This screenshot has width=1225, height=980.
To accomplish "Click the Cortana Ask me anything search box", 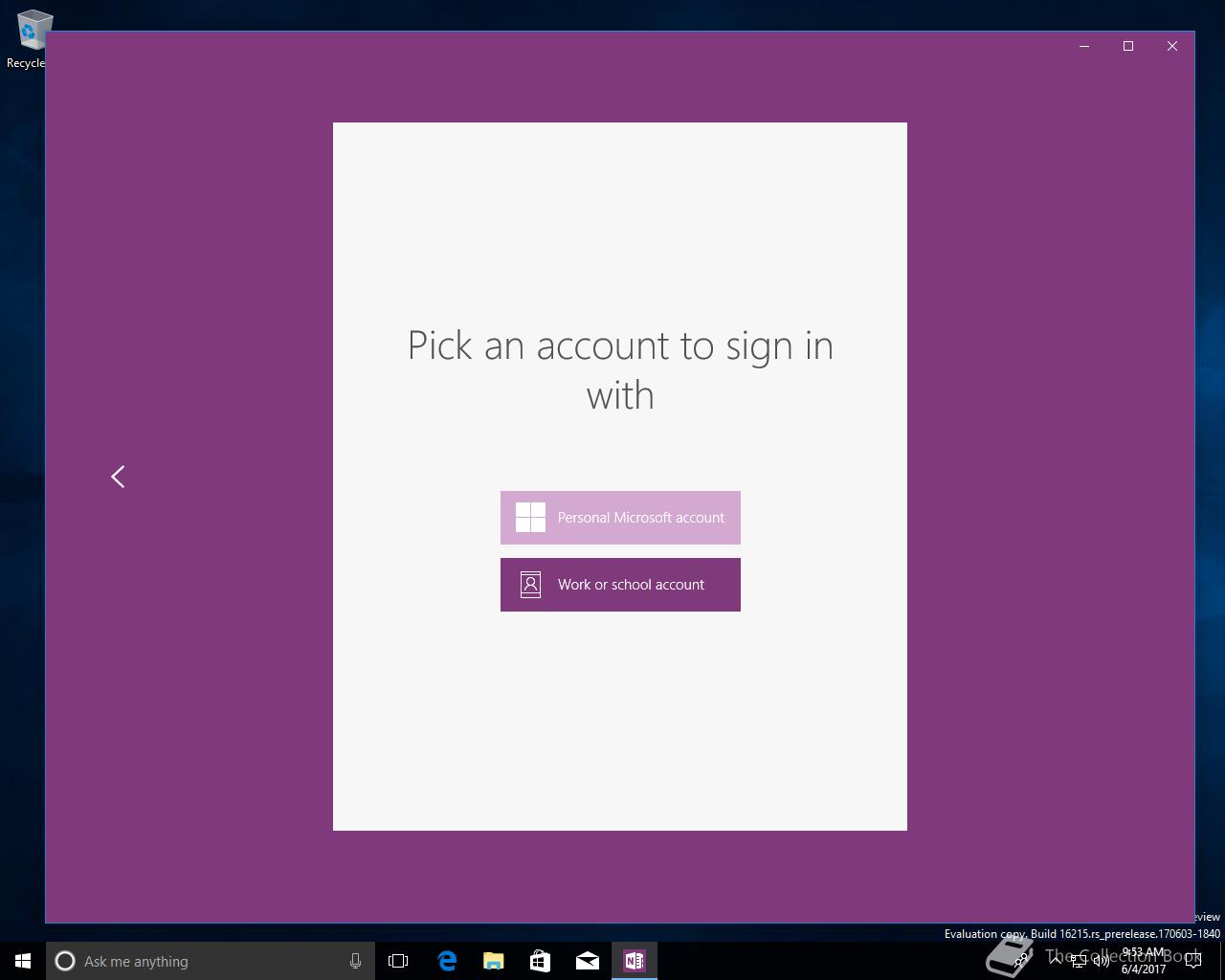I will pos(209,961).
